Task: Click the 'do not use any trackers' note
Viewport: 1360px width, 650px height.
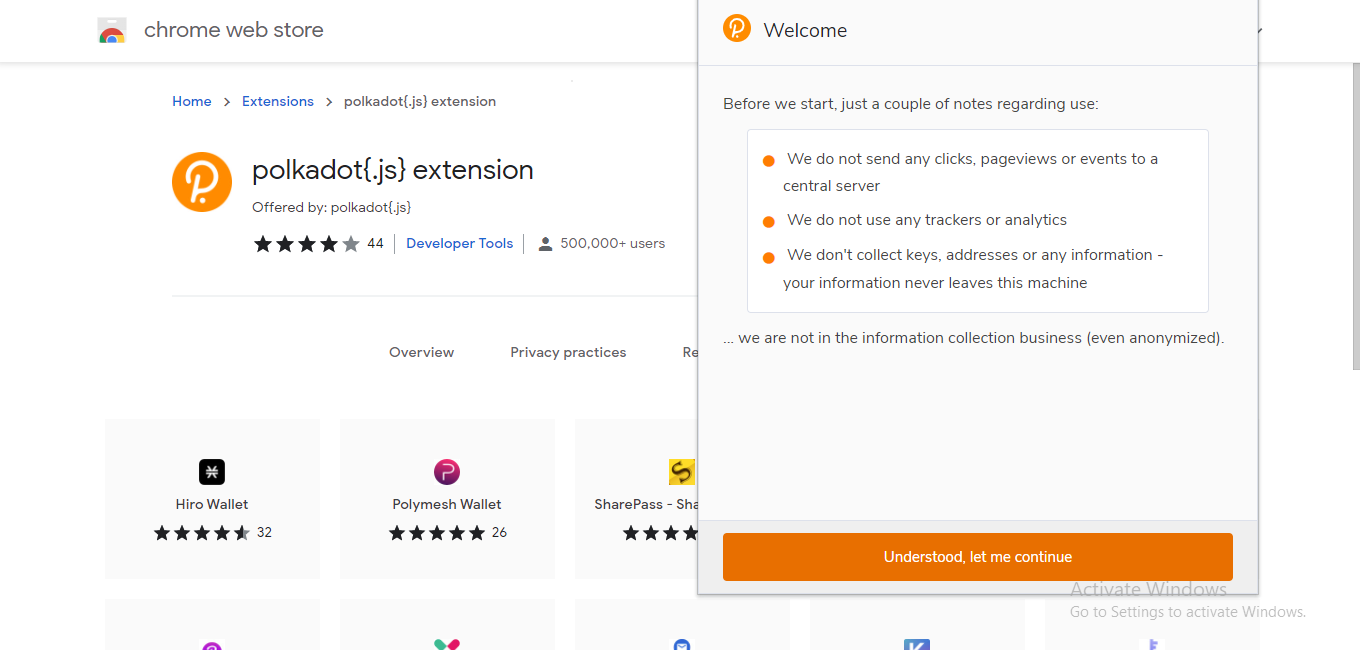Action: click(927, 220)
